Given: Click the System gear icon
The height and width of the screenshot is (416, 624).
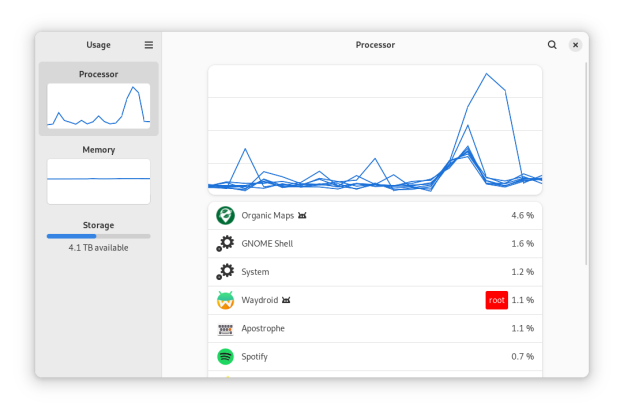Looking at the screenshot, I should (x=225, y=272).
